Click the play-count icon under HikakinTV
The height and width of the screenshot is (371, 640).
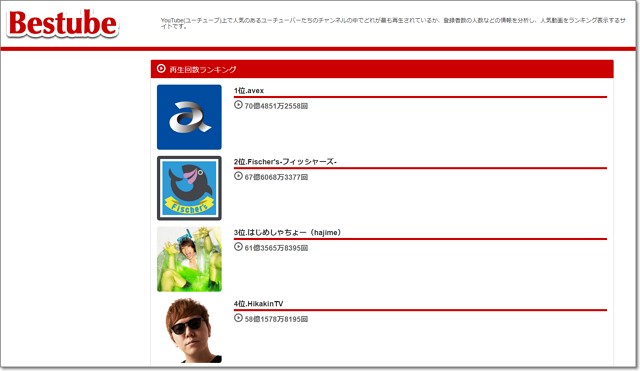point(238,318)
